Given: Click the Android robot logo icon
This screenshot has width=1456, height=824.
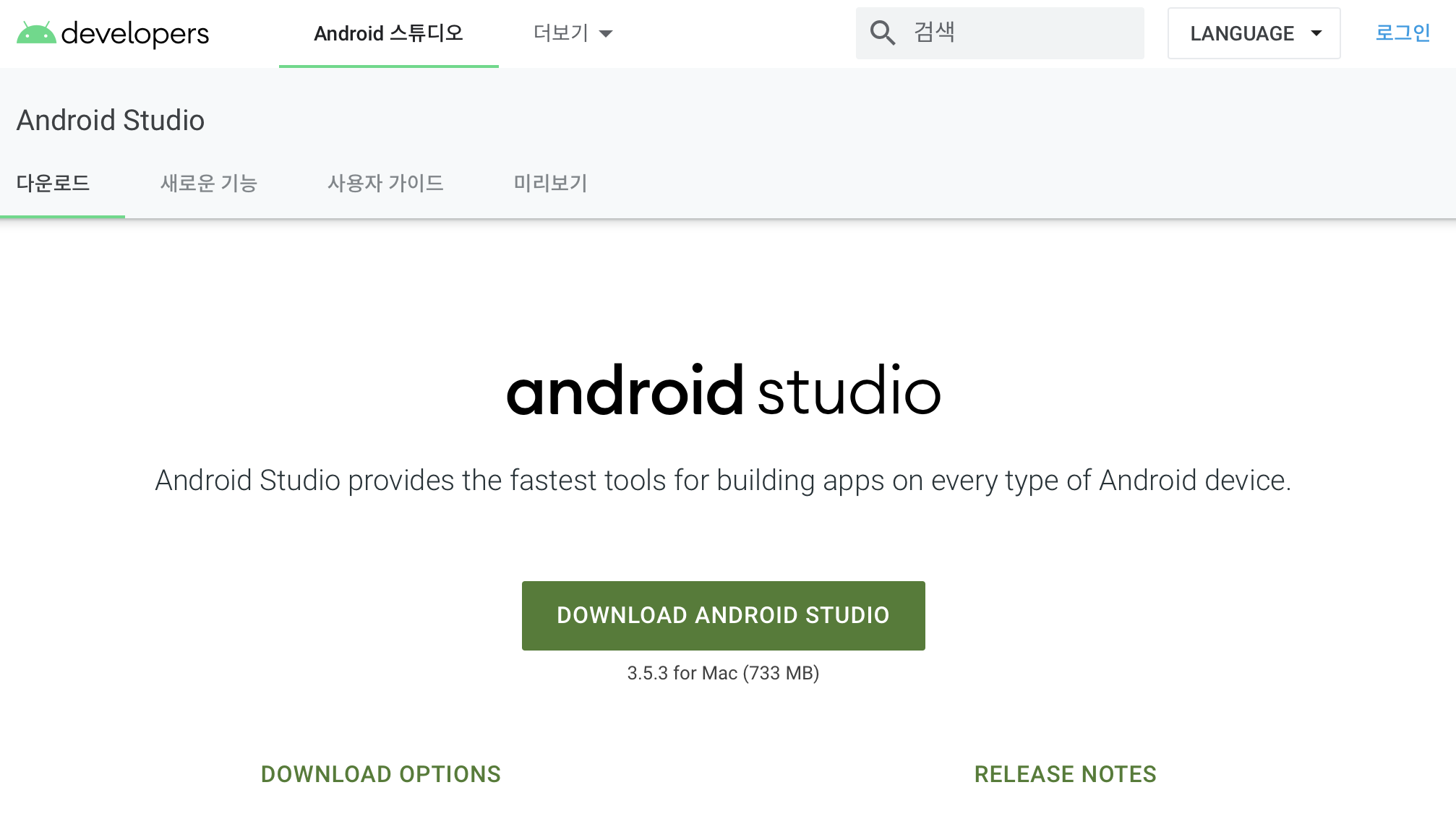Looking at the screenshot, I should coord(36,33).
